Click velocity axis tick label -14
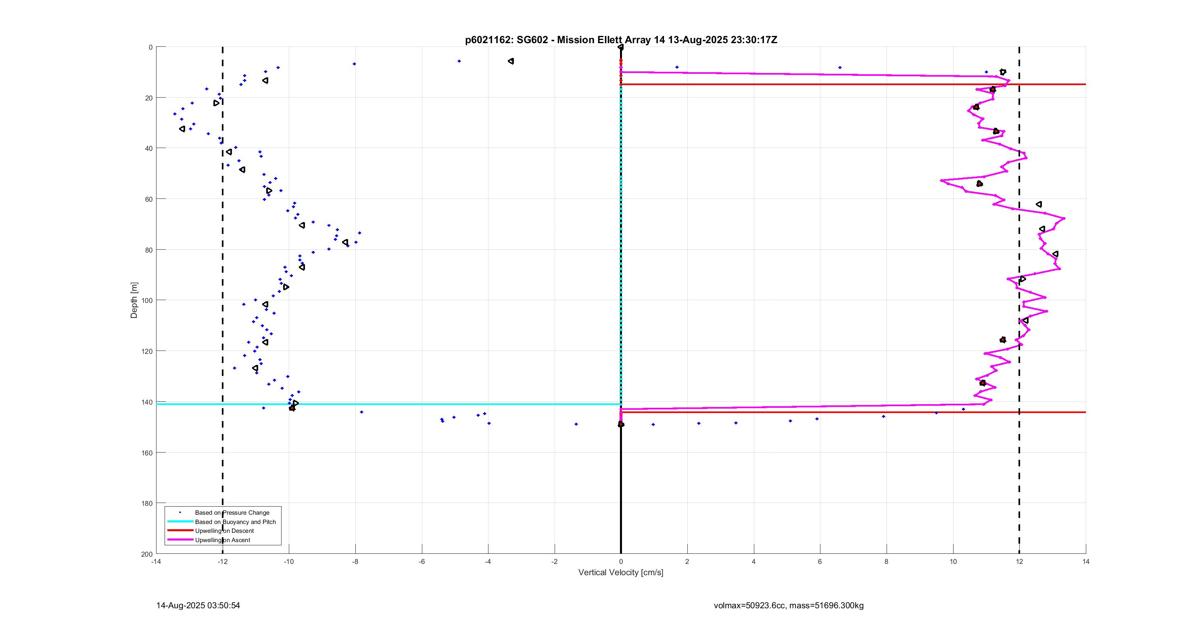1200x622 pixels. [156, 562]
